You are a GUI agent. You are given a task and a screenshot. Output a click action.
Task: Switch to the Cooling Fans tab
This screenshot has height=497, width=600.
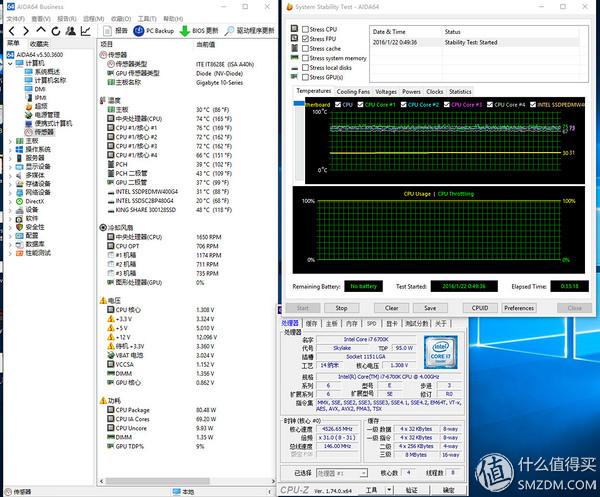(x=353, y=91)
